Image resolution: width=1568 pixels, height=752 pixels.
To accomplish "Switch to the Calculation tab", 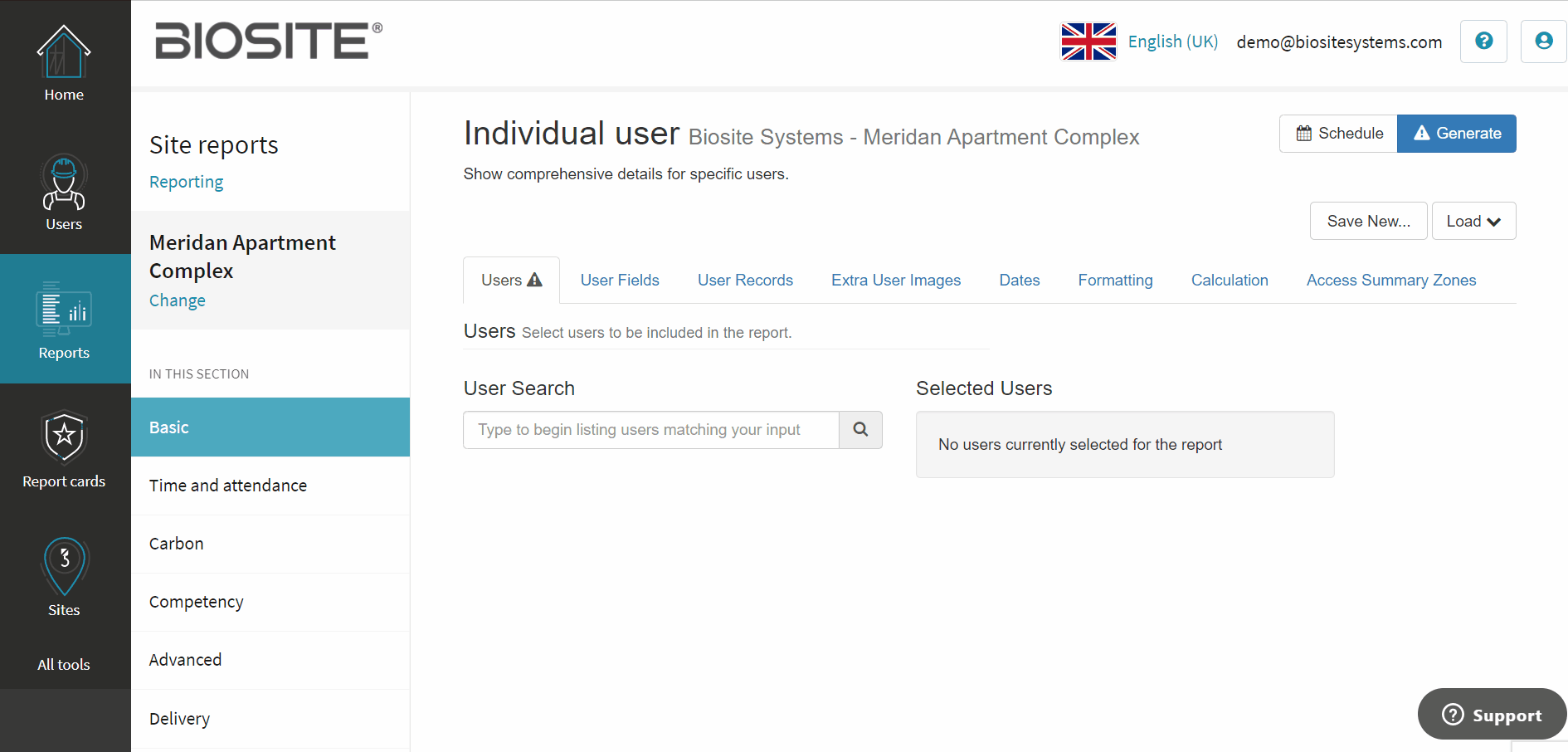I will [1230, 281].
